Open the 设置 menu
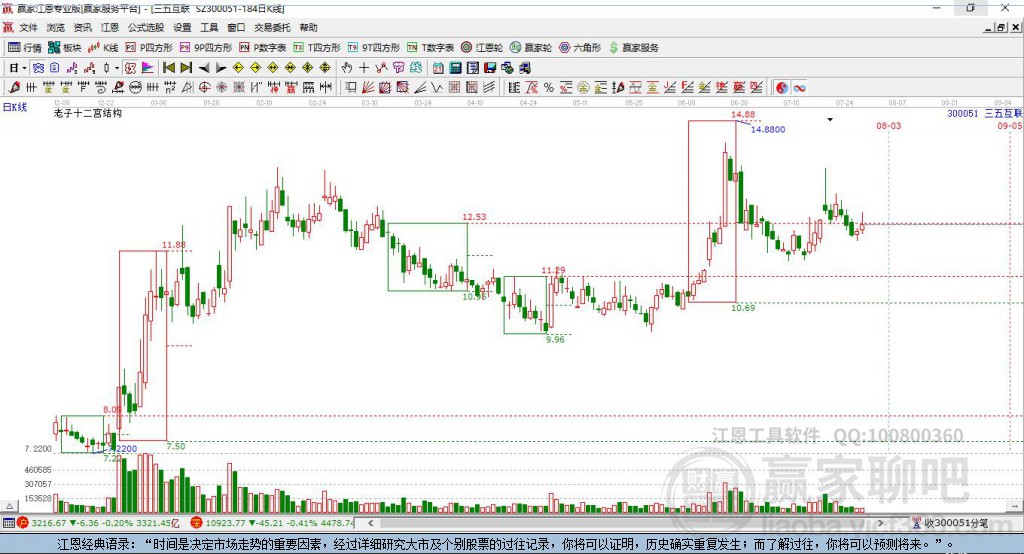The width and height of the screenshot is (1024, 554). click(182, 27)
